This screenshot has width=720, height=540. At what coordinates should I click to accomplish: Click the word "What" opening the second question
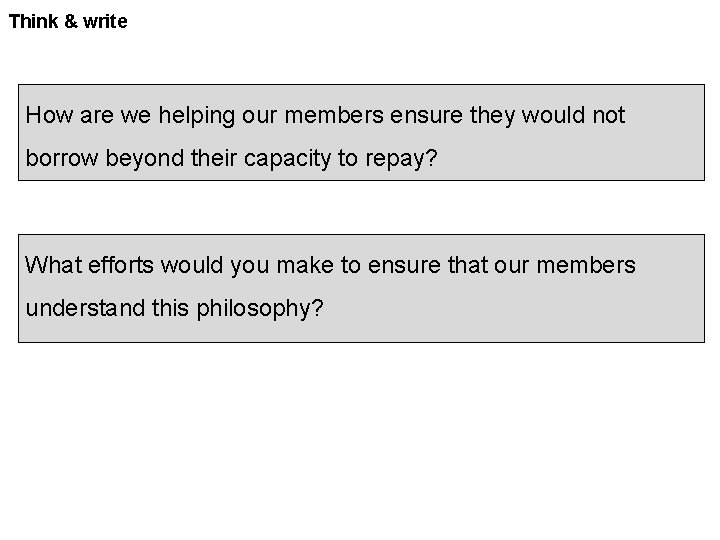point(51,265)
